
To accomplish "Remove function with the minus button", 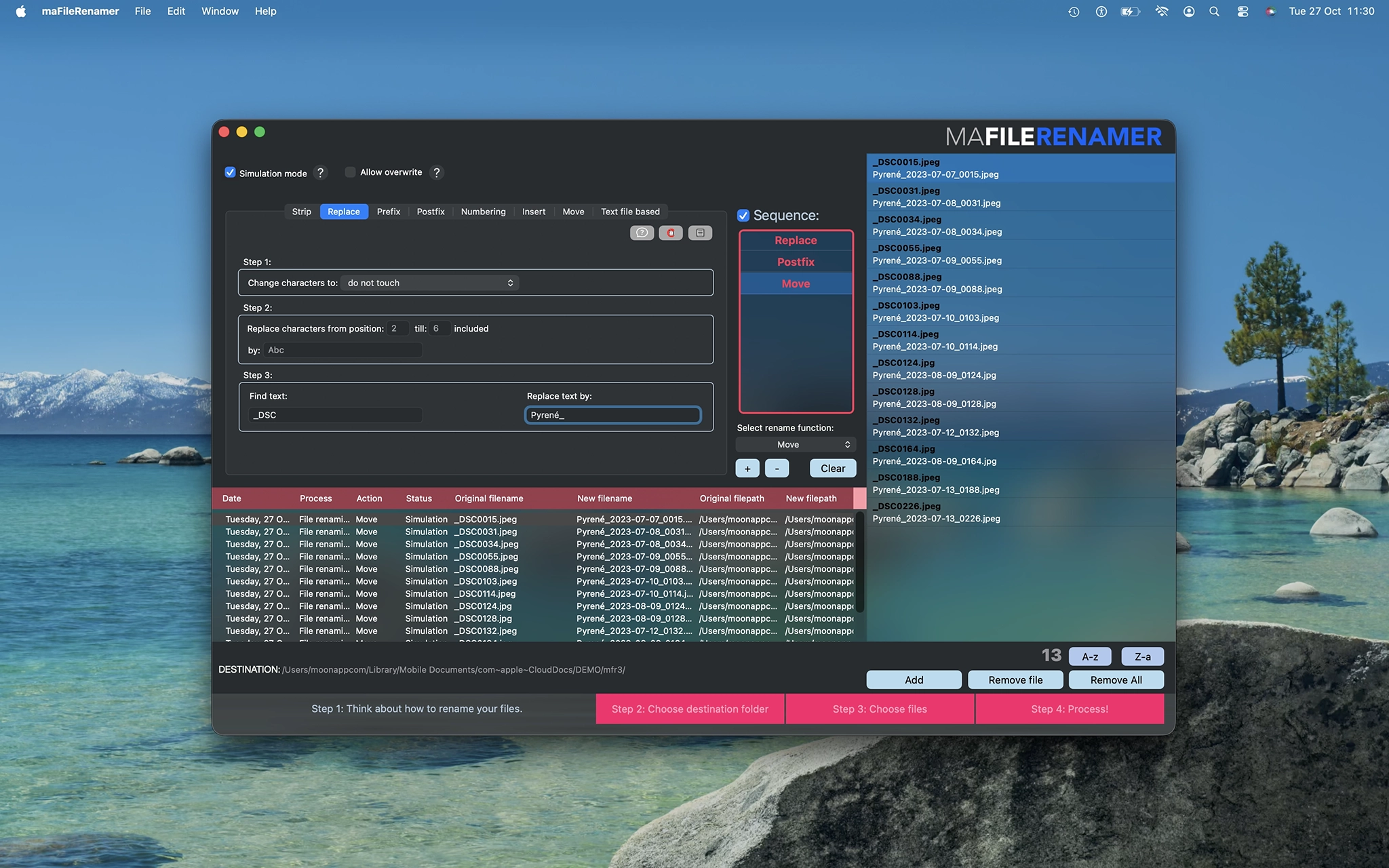I will pyautogui.click(x=777, y=469).
